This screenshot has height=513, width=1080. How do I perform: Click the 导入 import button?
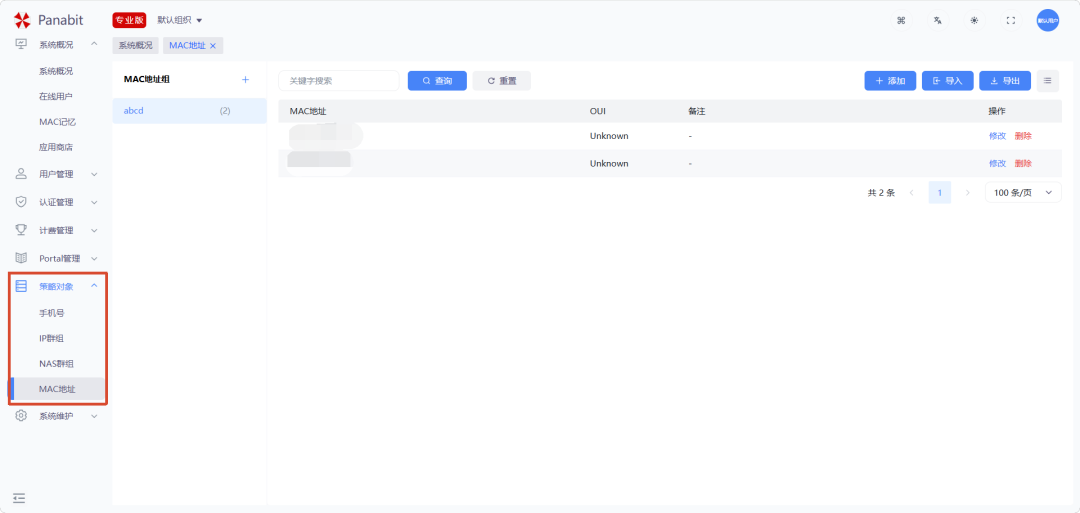948,81
